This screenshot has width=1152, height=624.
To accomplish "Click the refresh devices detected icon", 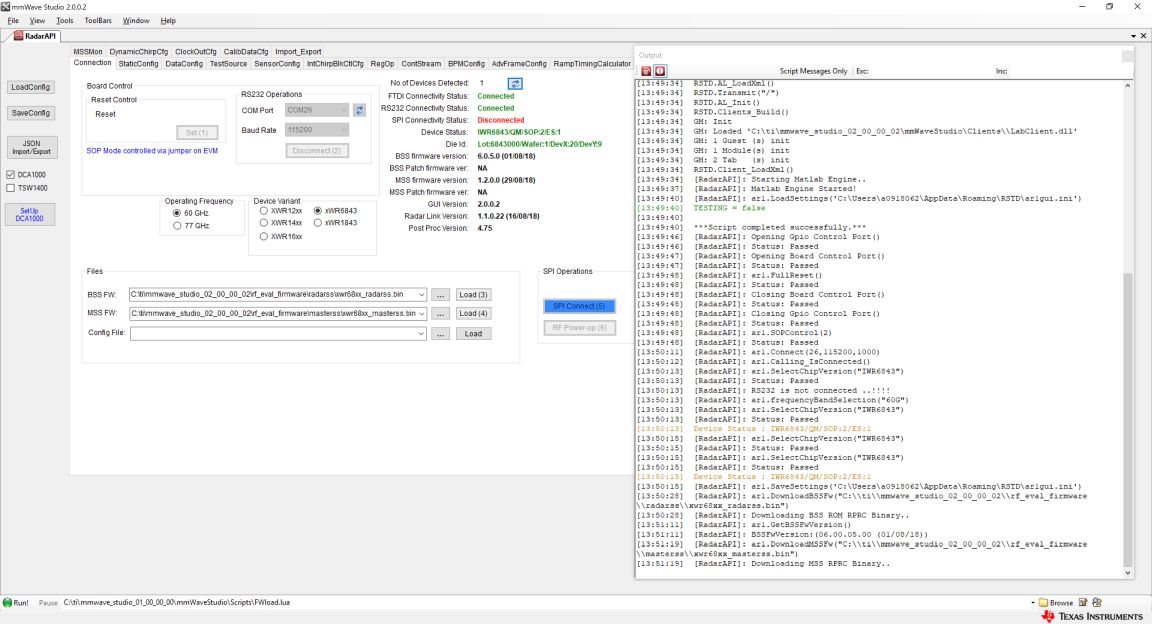I will [515, 84].
